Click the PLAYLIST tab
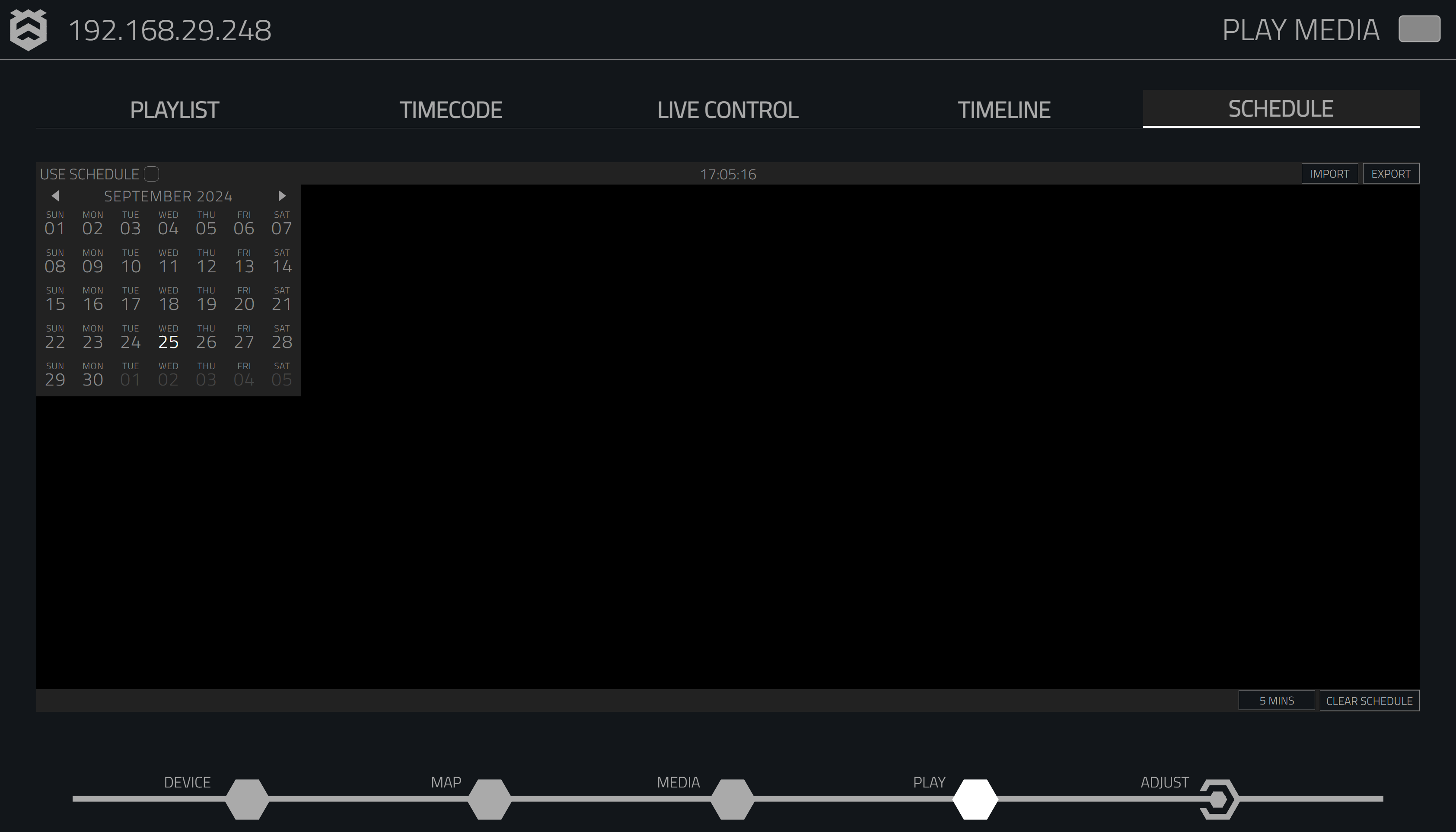1456x832 pixels. click(x=175, y=108)
